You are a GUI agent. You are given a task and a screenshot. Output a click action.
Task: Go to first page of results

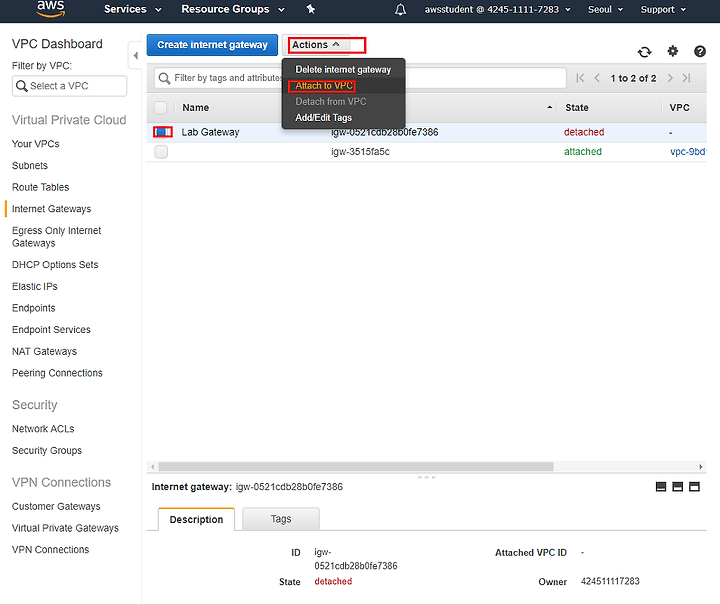coord(580,78)
